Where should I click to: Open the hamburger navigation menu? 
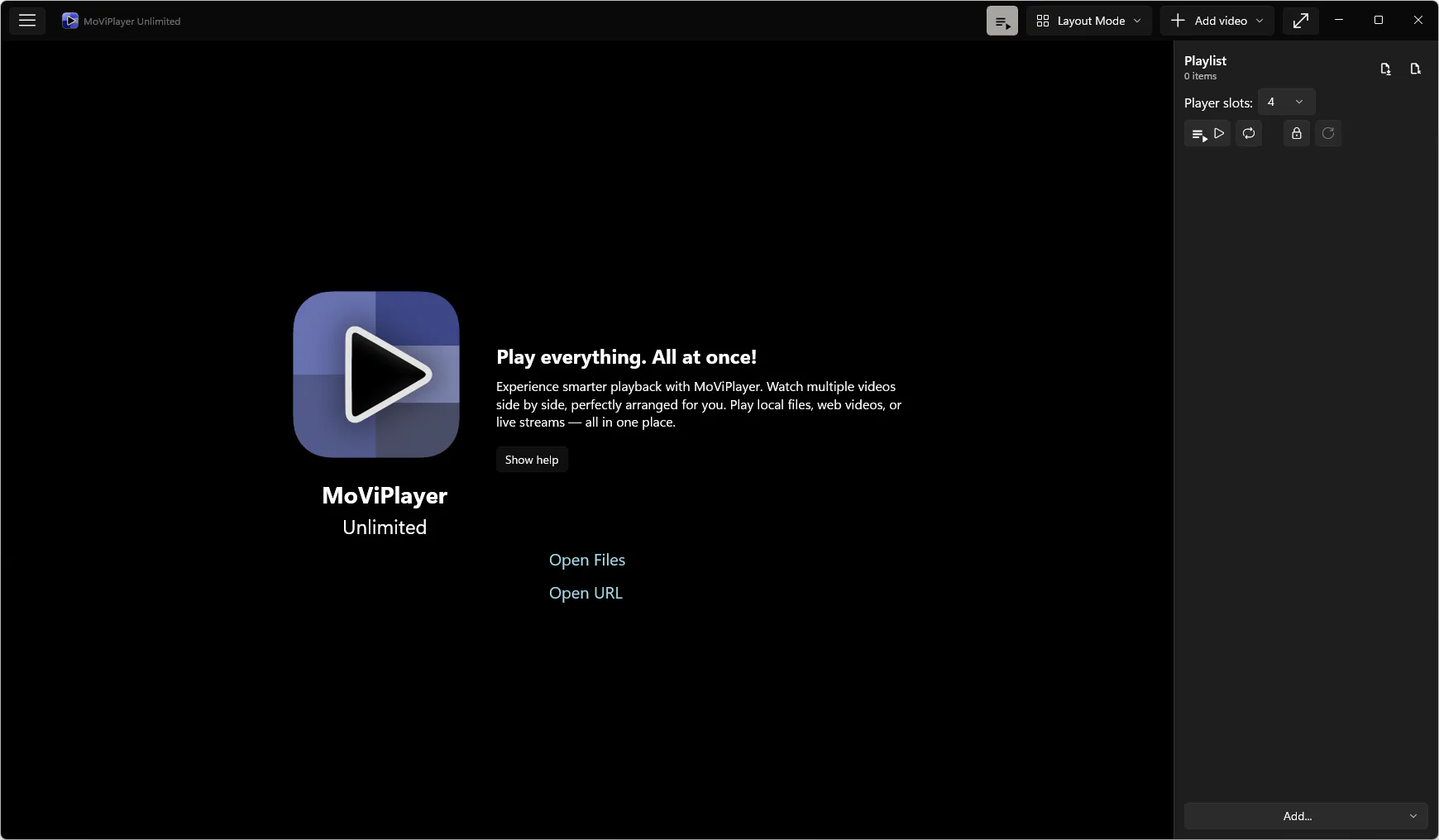(x=27, y=21)
